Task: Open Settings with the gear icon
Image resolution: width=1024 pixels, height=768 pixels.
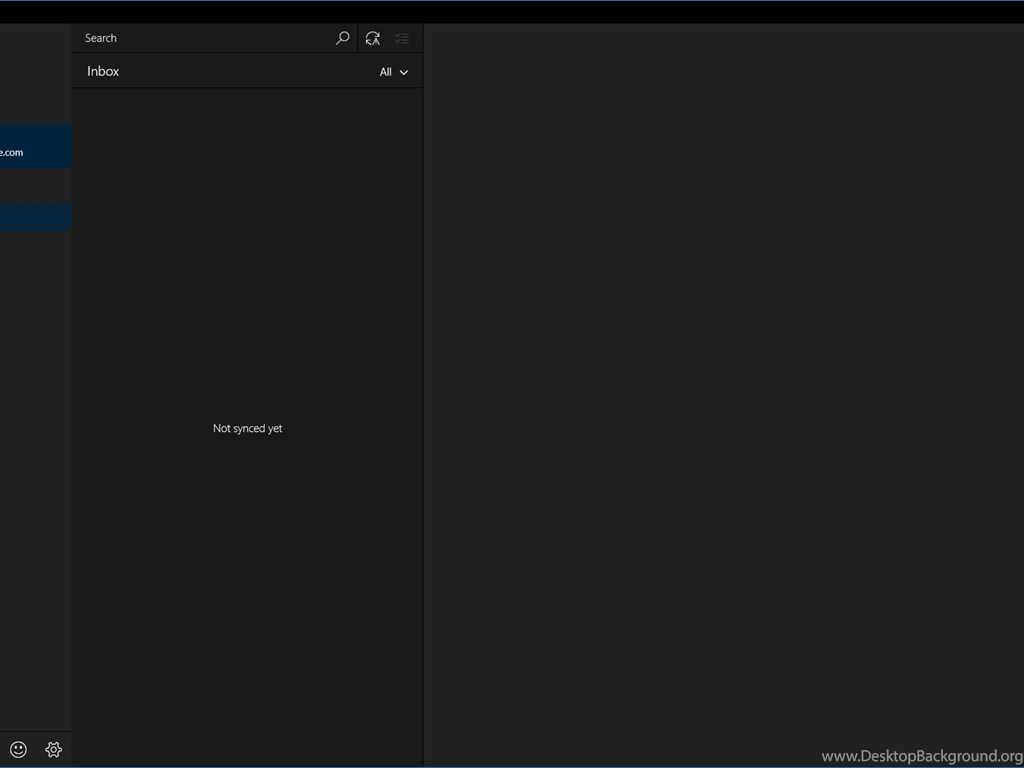Action: click(54, 749)
